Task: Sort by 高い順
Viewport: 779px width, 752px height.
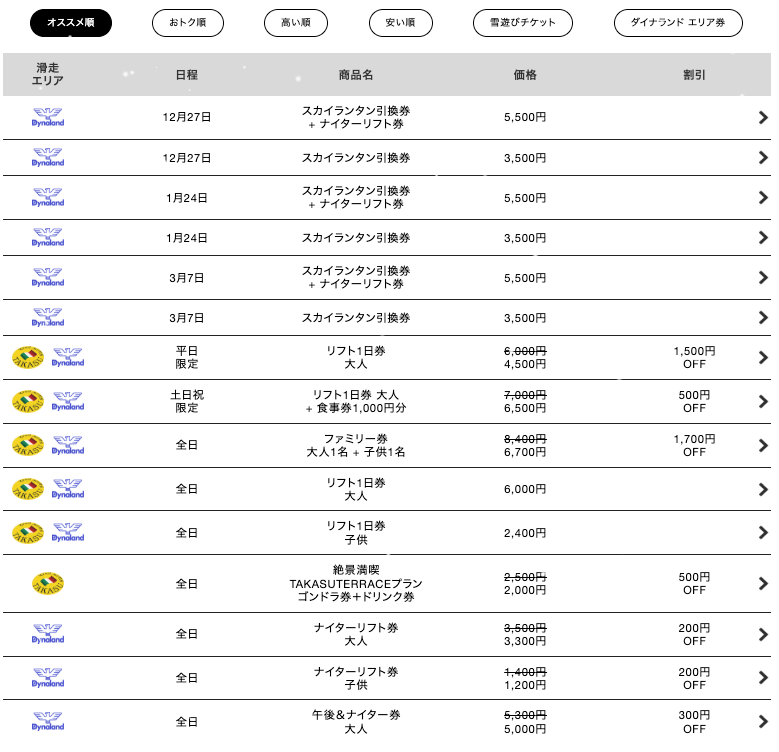Action: [295, 23]
